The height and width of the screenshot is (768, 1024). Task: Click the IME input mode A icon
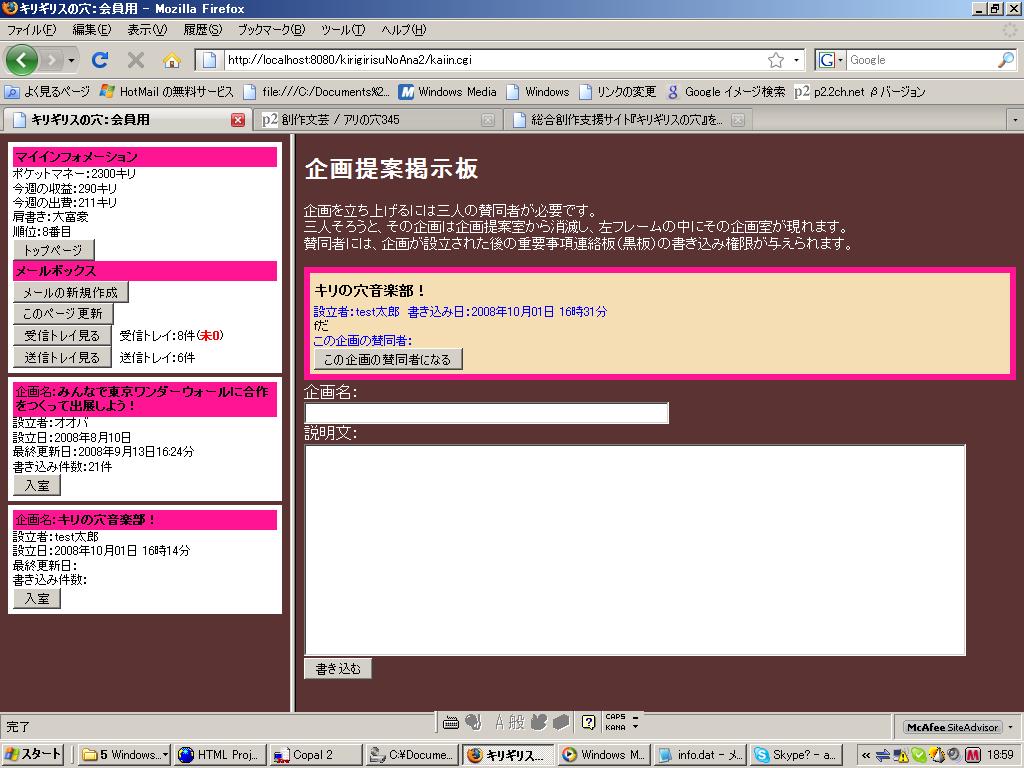tap(500, 722)
